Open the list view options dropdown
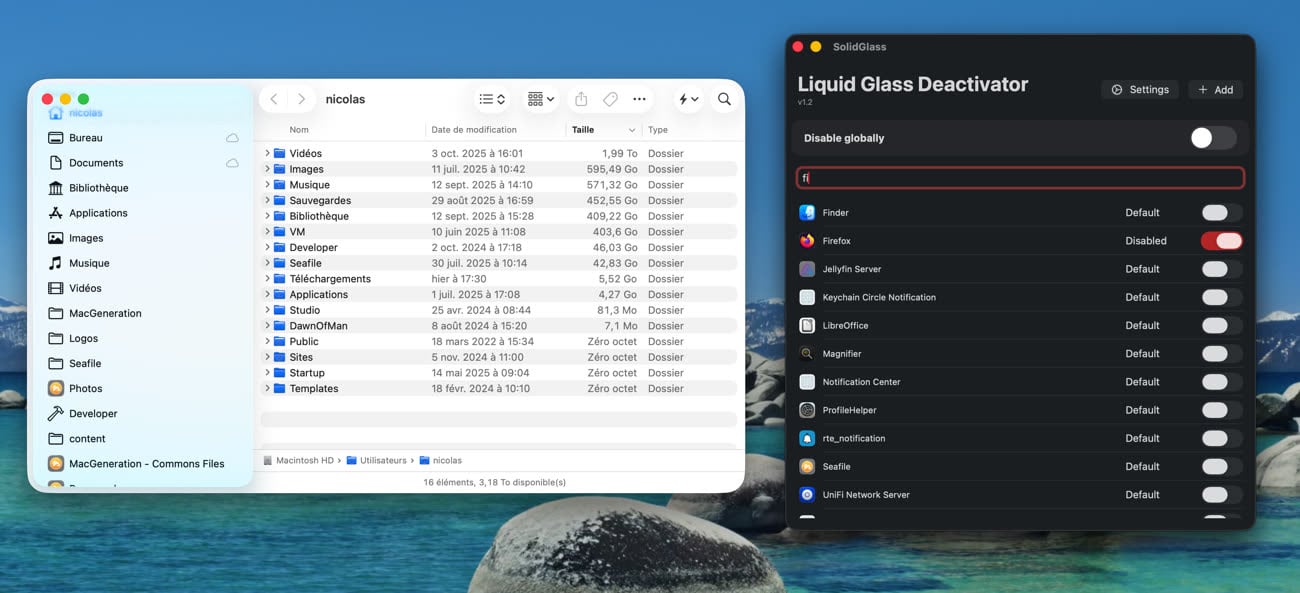This screenshot has height=593, width=1300. [492, 99]
